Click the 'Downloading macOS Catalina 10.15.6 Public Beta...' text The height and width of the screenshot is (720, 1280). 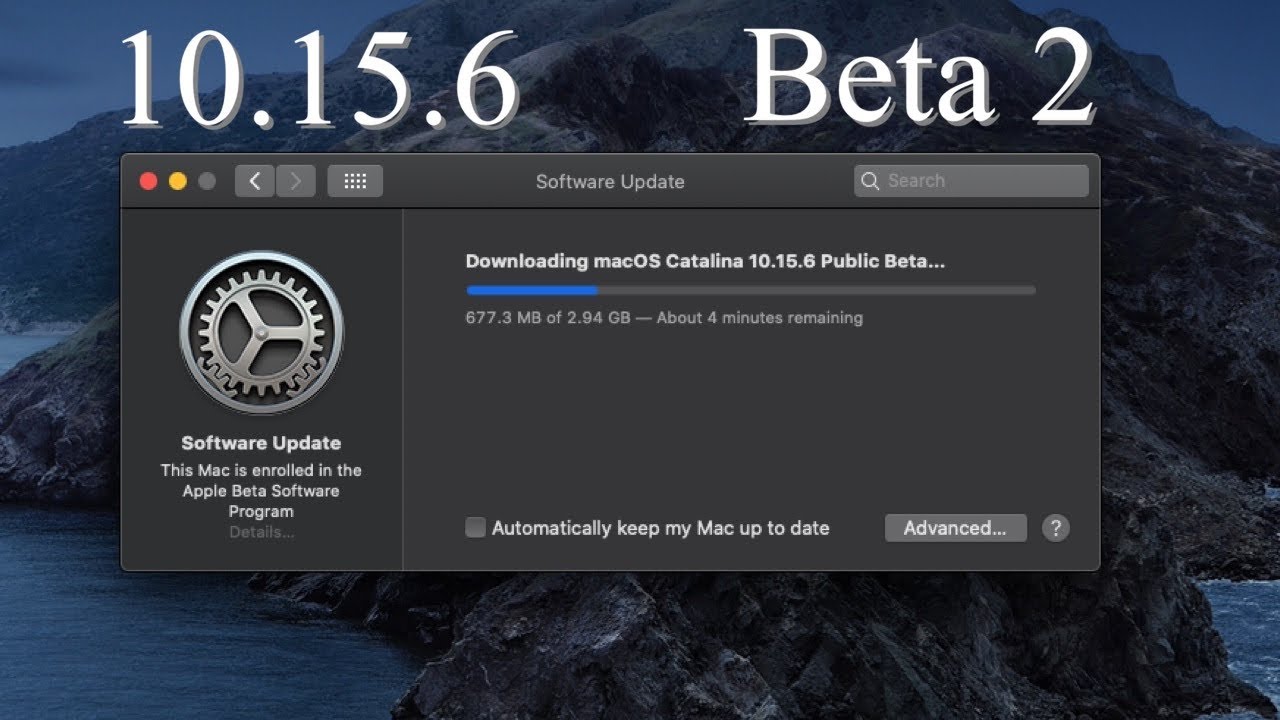click(705, 262)
